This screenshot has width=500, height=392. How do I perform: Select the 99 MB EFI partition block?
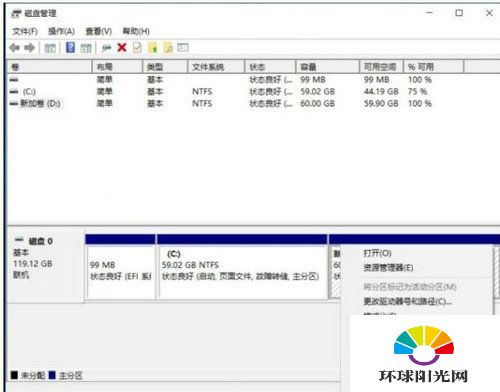click(x=120, y=267)
